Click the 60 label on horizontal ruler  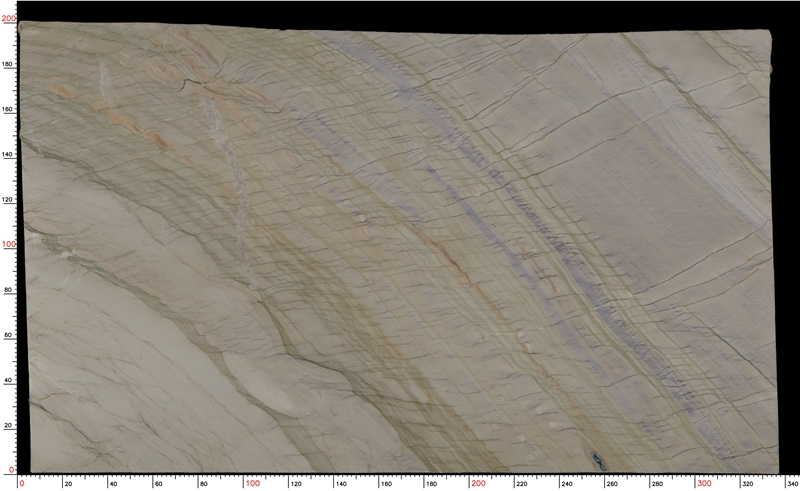(159, 483)
